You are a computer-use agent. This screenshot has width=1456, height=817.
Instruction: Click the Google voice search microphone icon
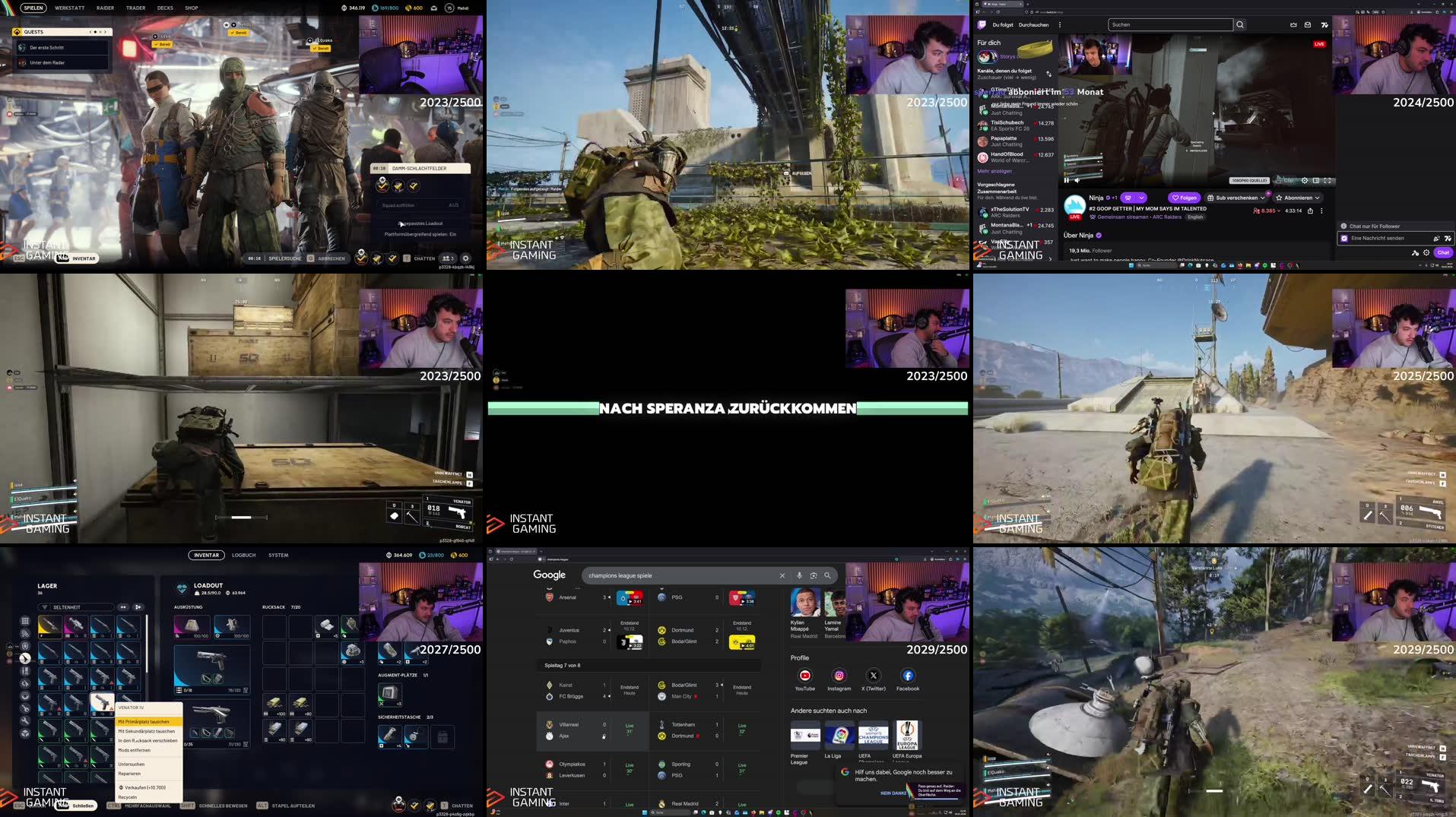(799, 575)
